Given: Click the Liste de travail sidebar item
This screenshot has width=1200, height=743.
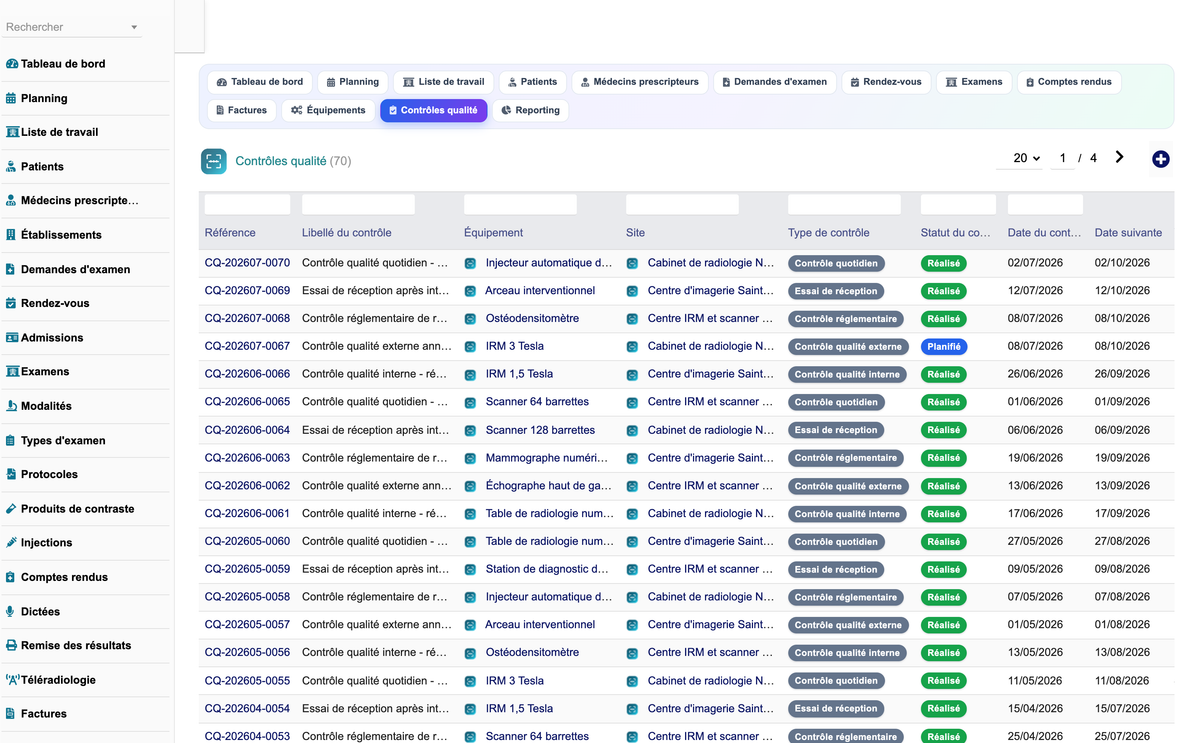Looking at the screenshot, I should [85, 132].
